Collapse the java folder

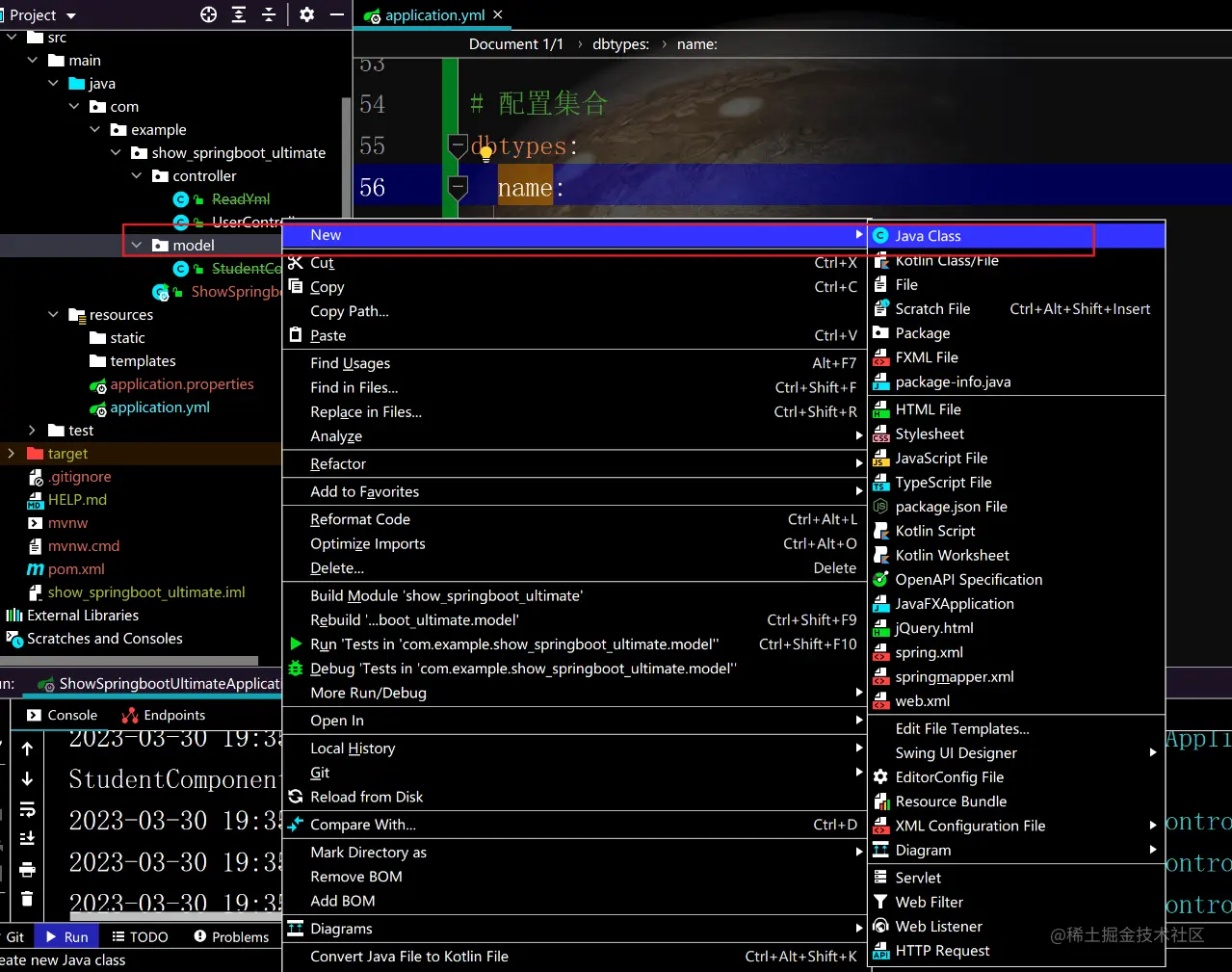(54, 83)
